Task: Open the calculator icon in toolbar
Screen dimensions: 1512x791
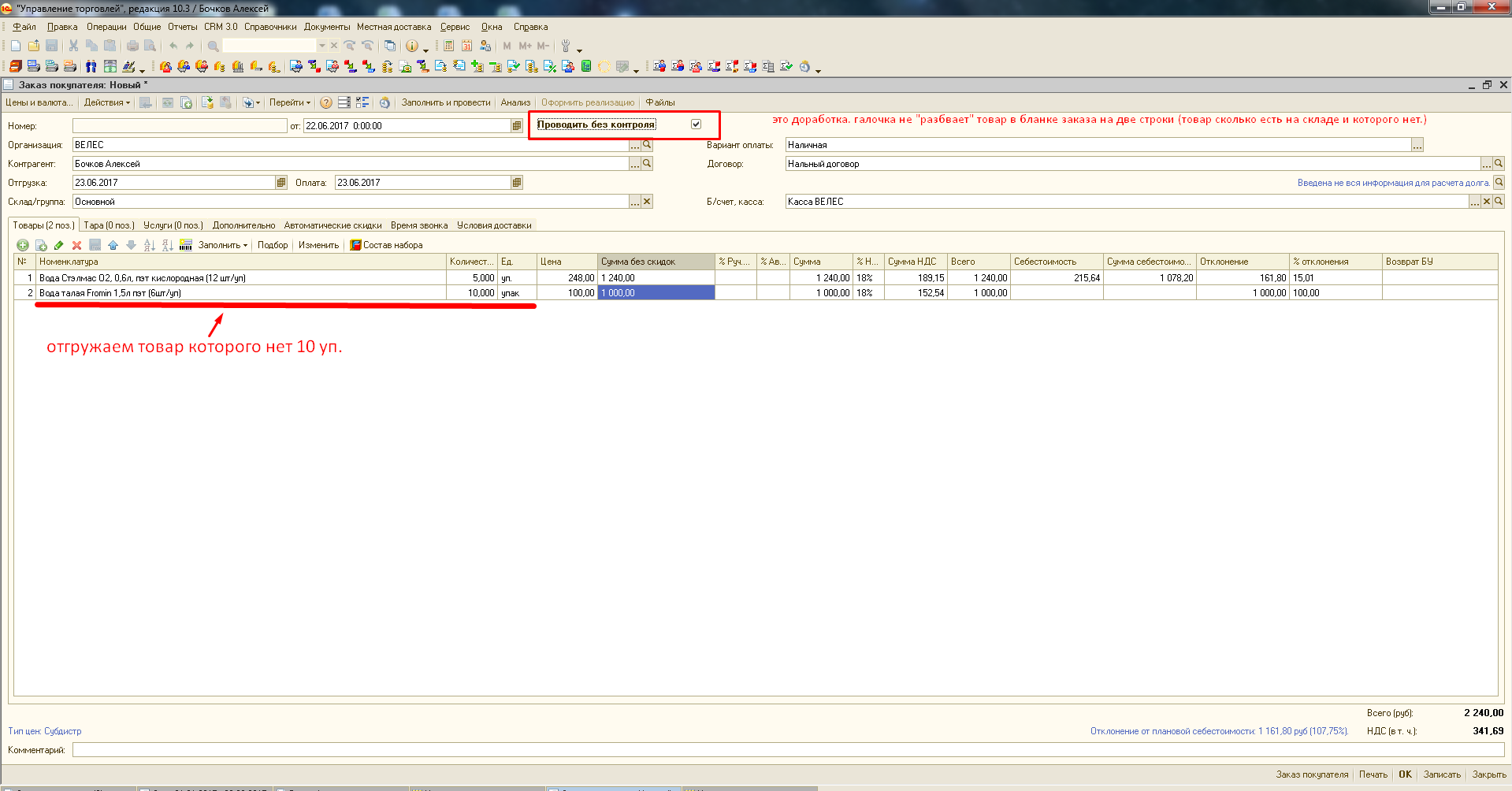Action: [x=448, y=46]
